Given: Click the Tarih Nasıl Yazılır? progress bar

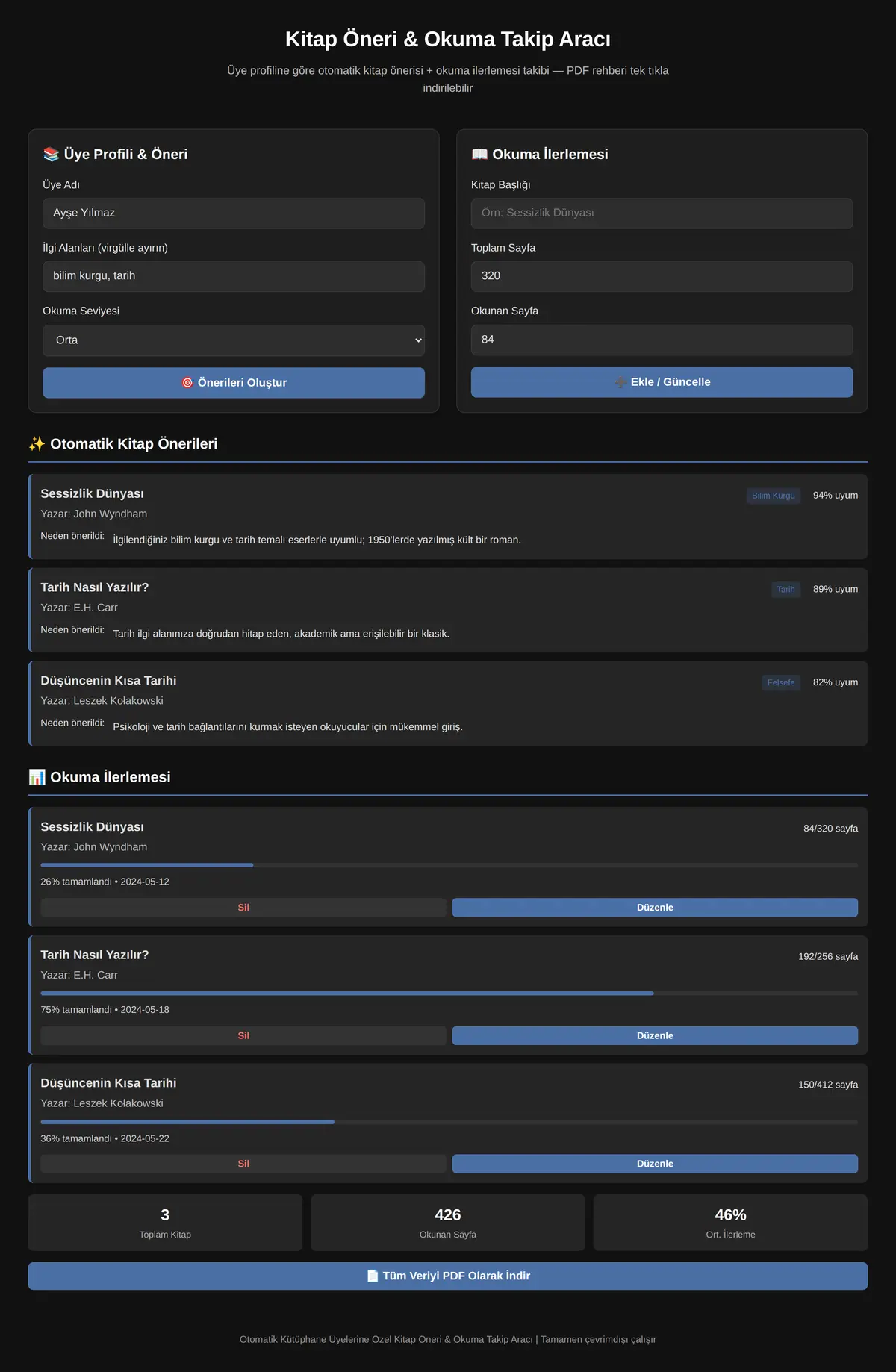Looking at the screenshot, I should [449, 994].
